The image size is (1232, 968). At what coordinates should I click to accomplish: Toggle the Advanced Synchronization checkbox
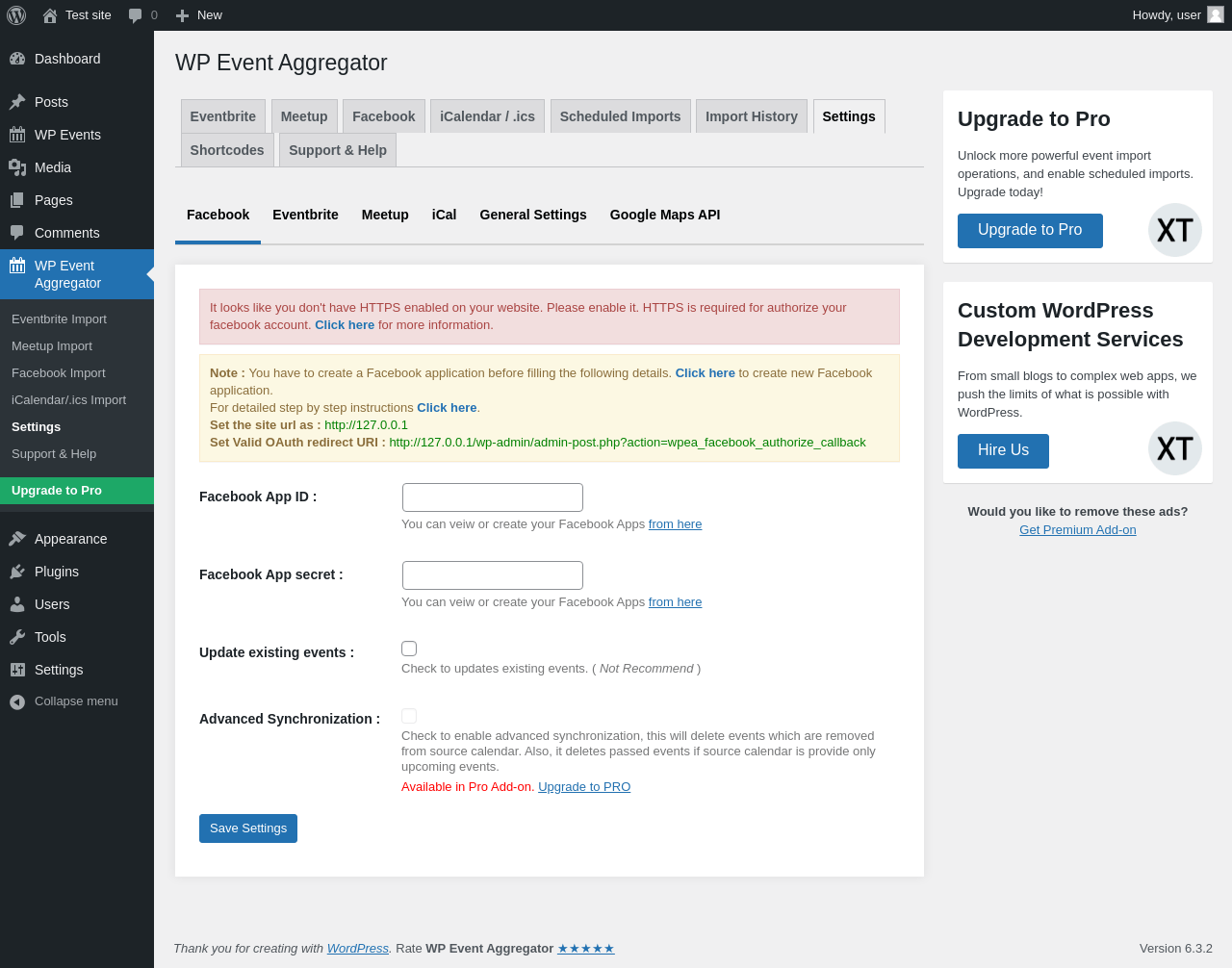tap(409, 716)
